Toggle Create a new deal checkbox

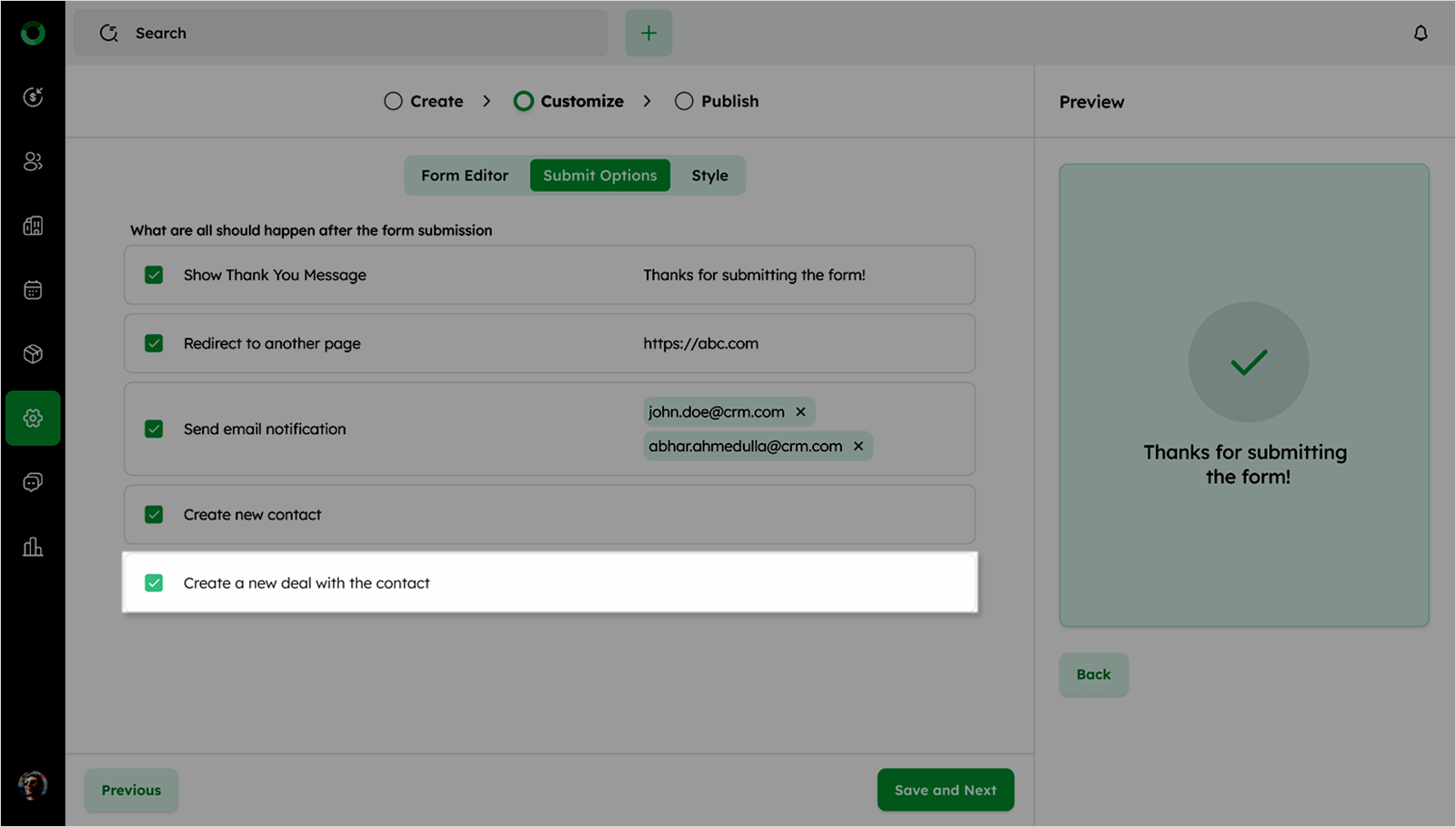[154, 583]
